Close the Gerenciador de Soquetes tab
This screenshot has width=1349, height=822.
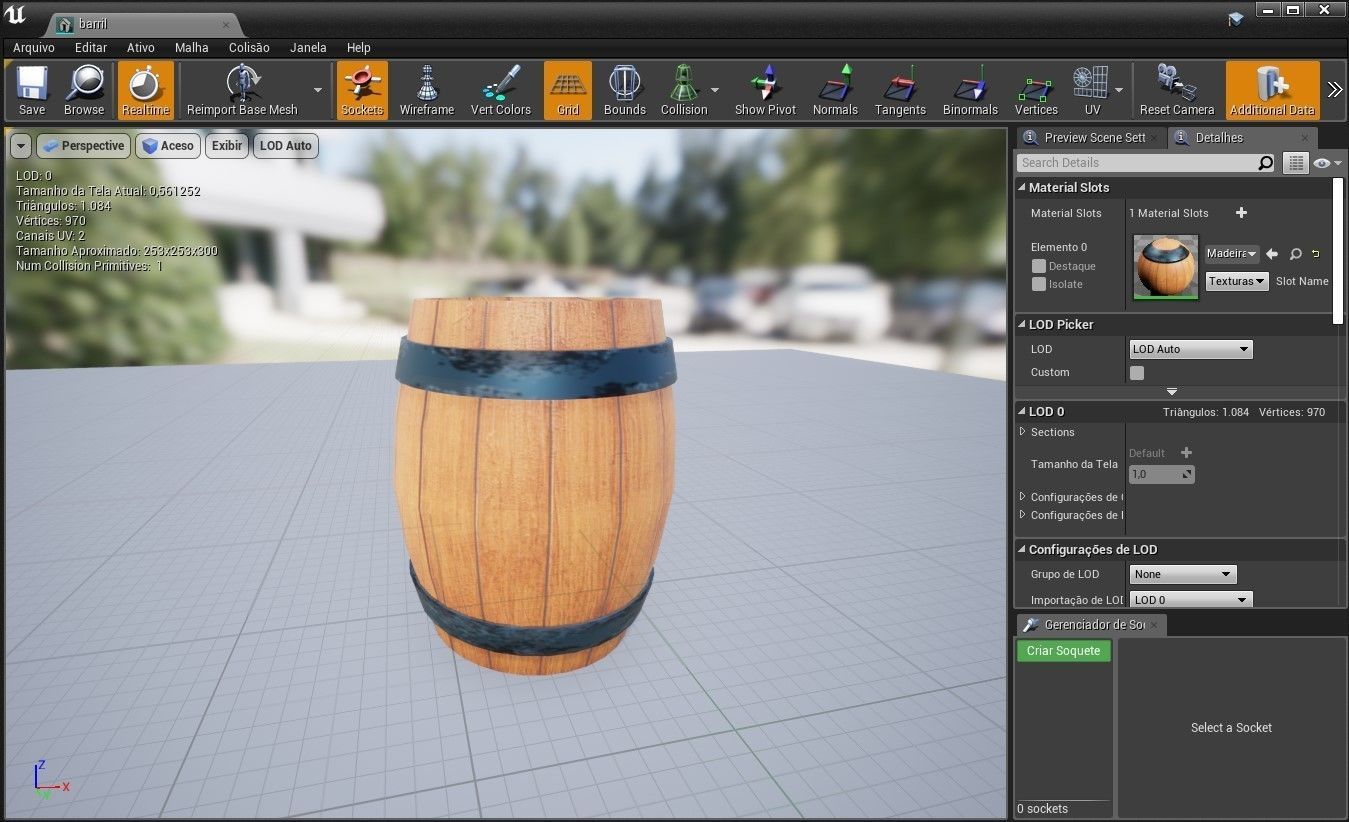click(x=1154, y=625)
